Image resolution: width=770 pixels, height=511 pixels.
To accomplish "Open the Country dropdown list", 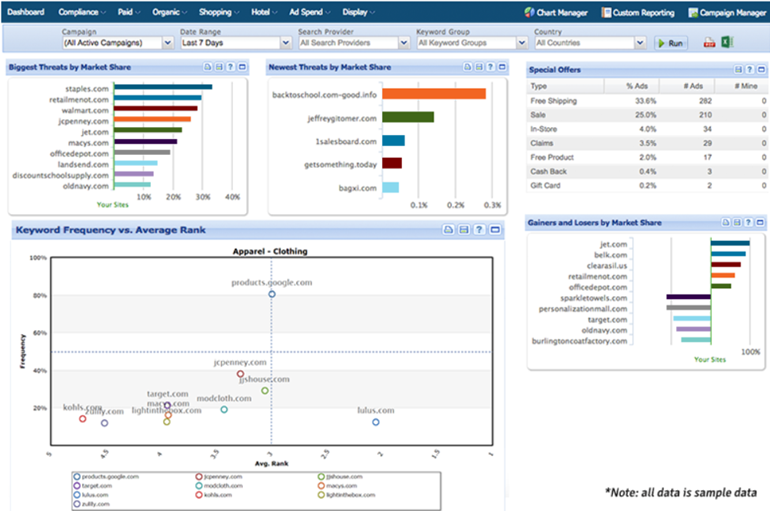I will pyautogui.click(x=590, y=44).
